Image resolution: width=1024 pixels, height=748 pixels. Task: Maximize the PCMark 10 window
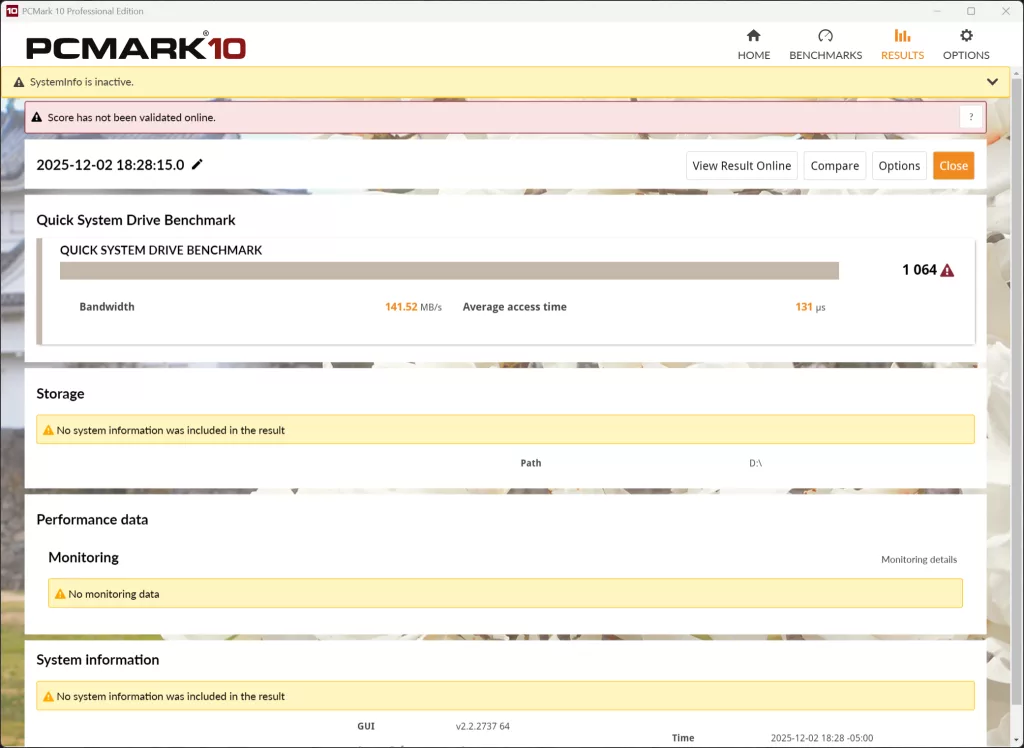tap(970, 11)
